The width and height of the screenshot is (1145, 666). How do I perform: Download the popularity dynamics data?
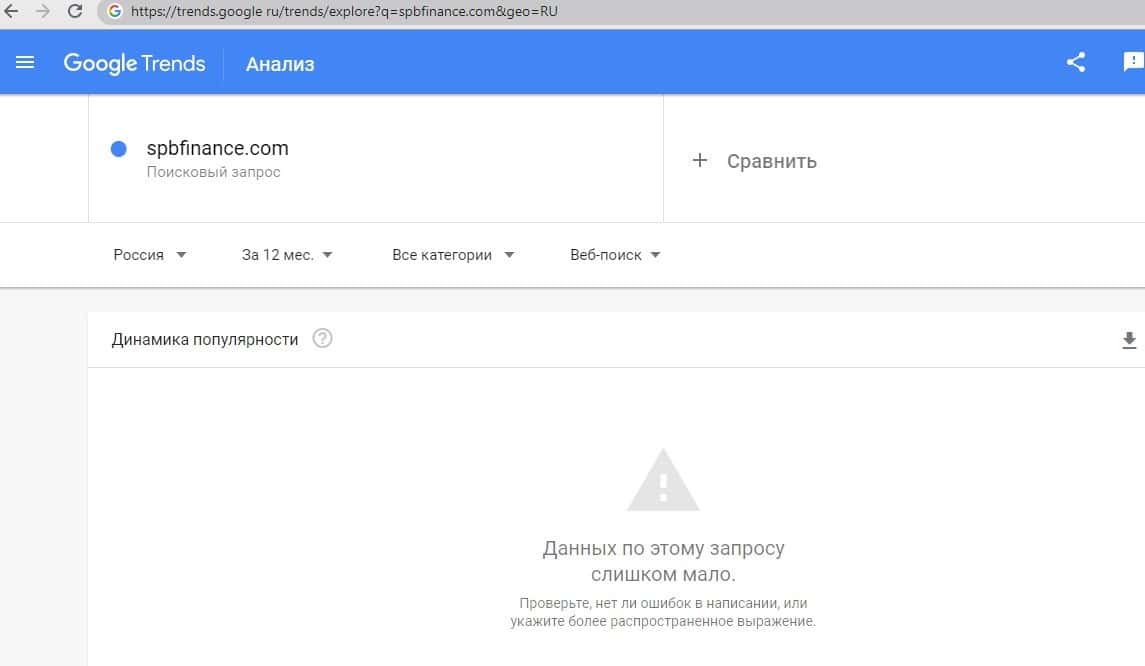pyautogui.click(x=1129, y=340)
